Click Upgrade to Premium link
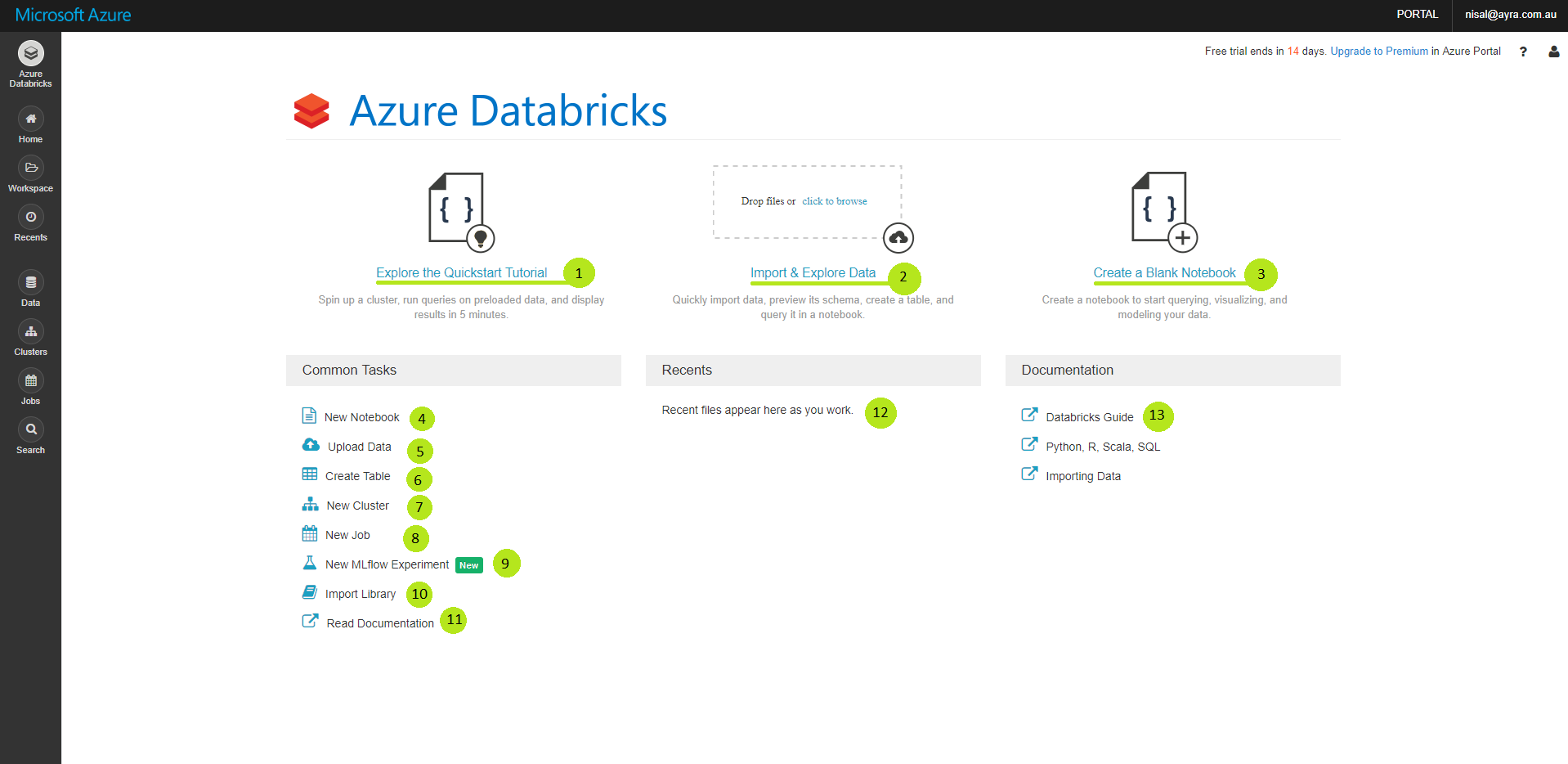The height and width of the screenshot is (764, 1568). (1379, 52)
